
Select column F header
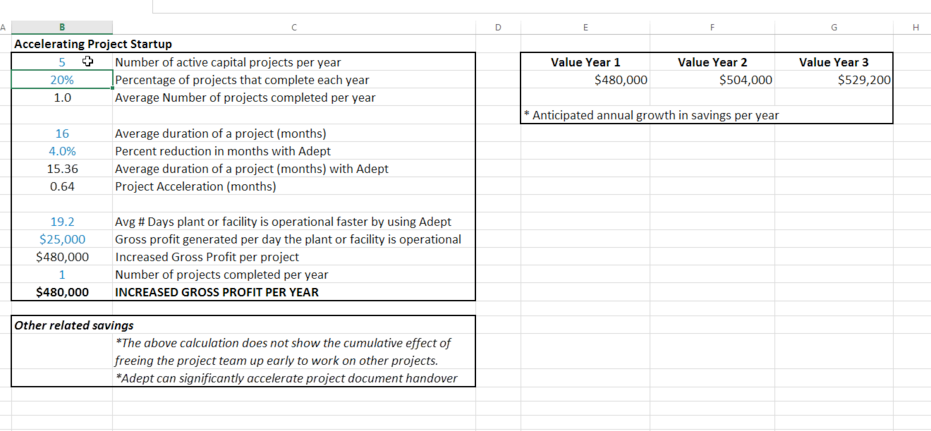(x=711, y=27)
